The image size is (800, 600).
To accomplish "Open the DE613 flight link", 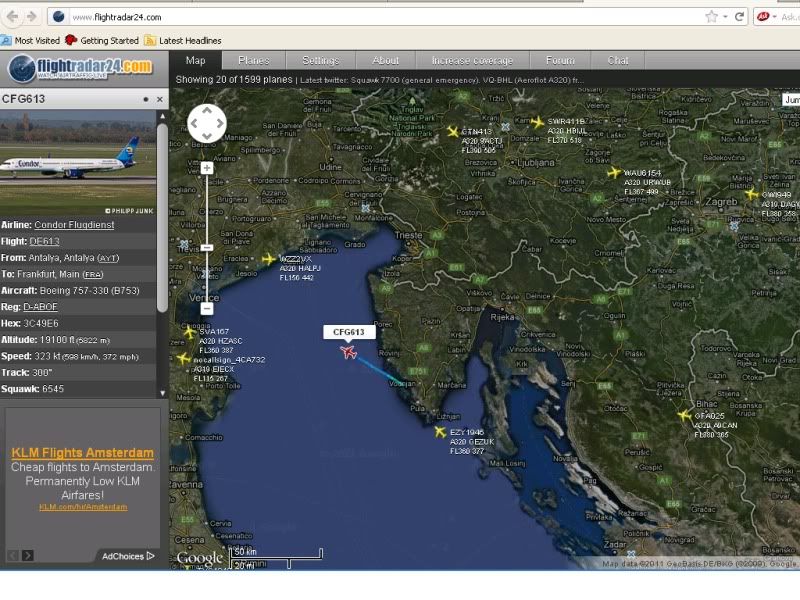I will [x=44, y=241].
